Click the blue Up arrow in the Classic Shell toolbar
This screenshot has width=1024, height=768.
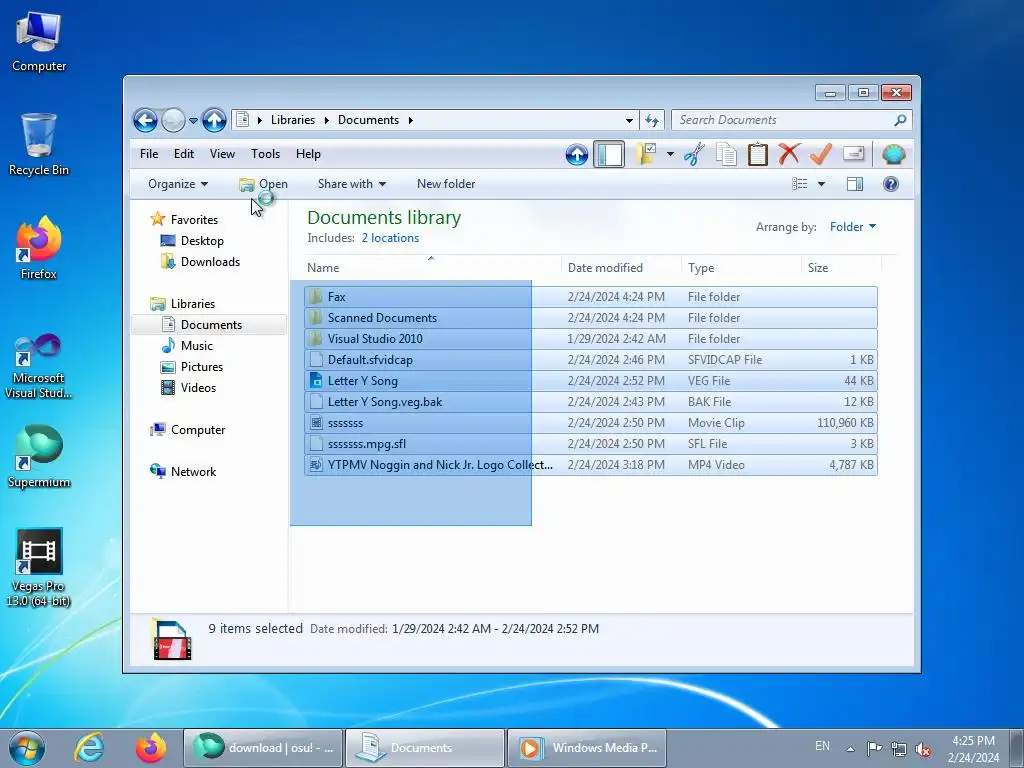coord(577,155)
